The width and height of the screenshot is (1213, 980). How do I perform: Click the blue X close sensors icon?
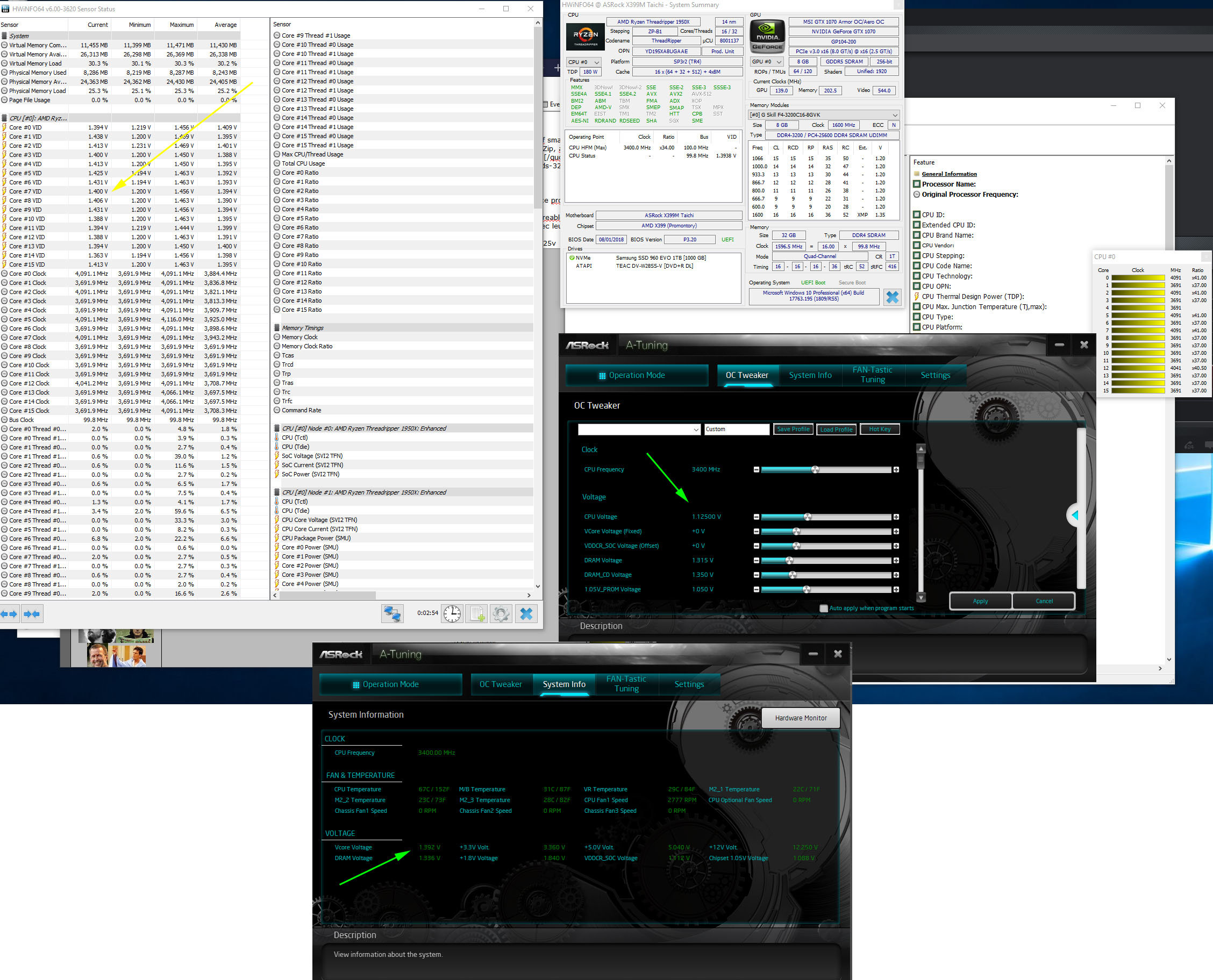526,613
